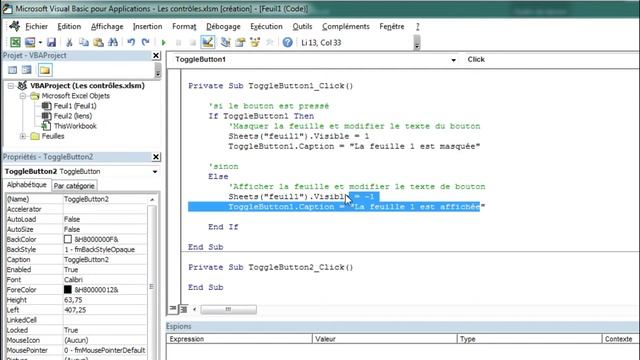Switch to the Alphabétique tab

click(x=27, y=185)
